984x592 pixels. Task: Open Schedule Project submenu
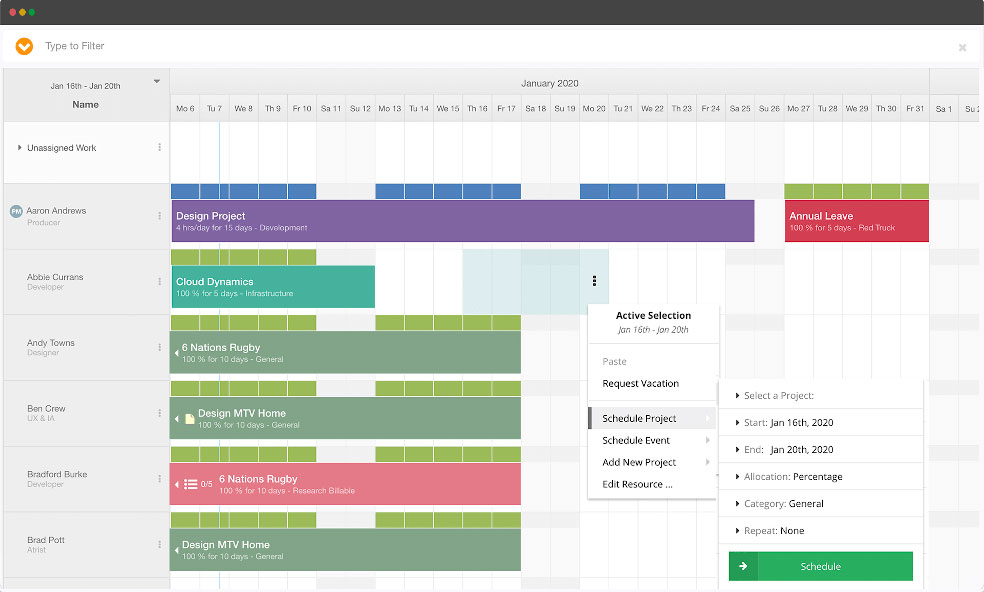point(652,418)
